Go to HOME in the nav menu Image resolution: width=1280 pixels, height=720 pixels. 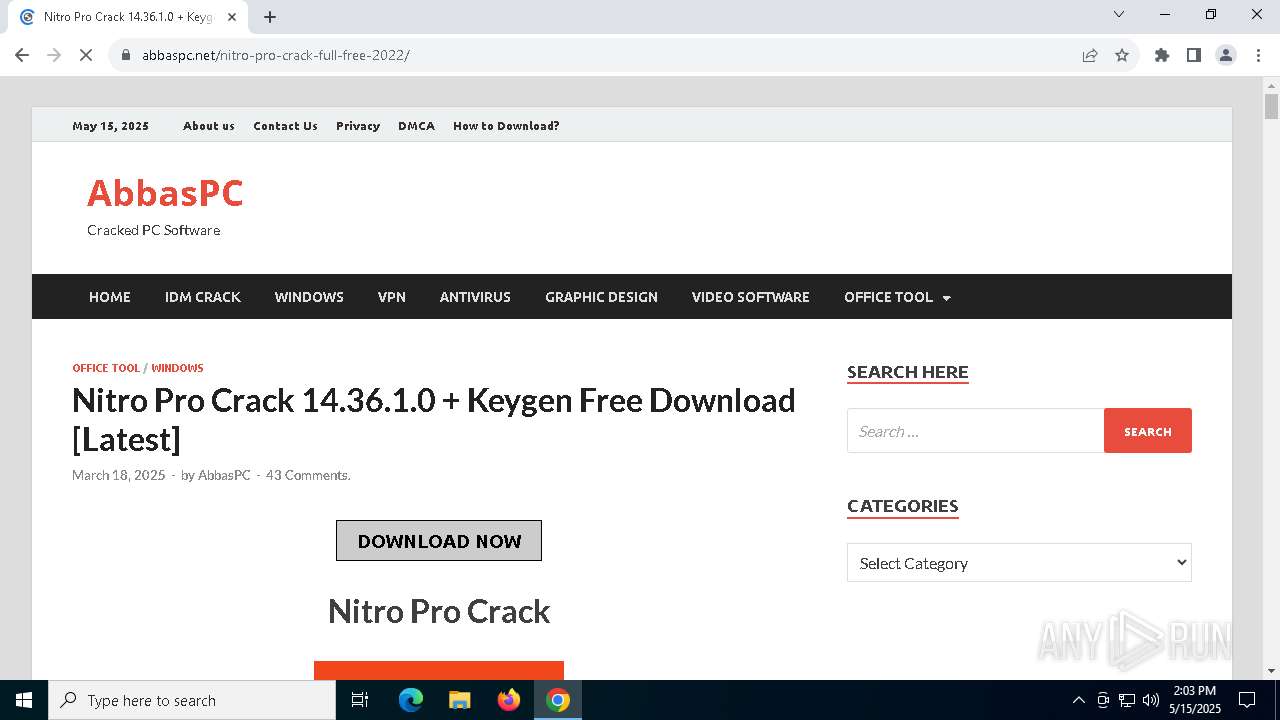coord(110,297)
